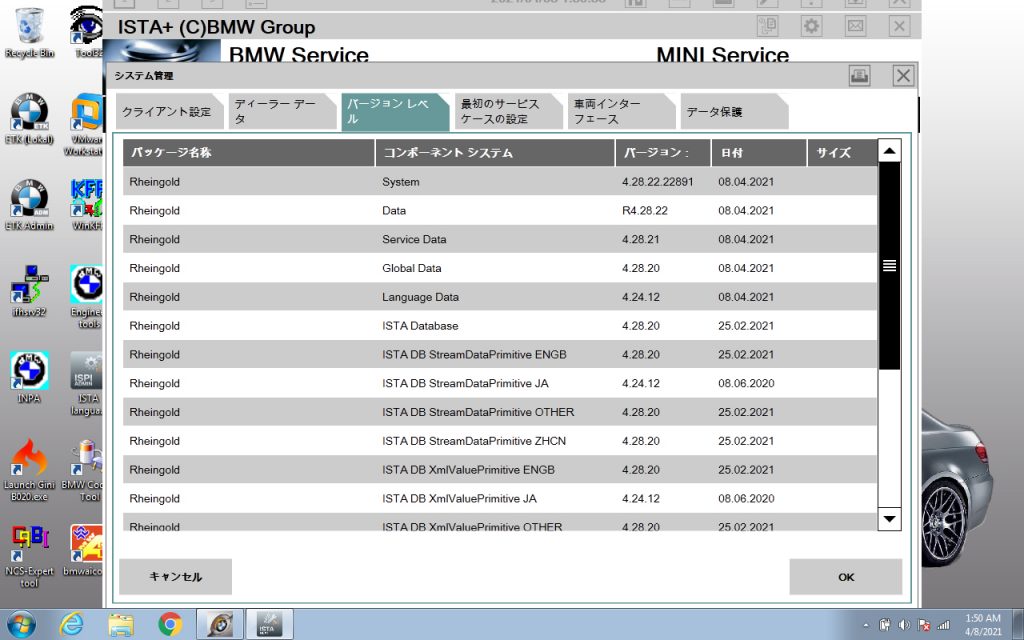Click the パッケージ名称 column header
This screenshot has width=1024, height=640.
tap(249, 153)
